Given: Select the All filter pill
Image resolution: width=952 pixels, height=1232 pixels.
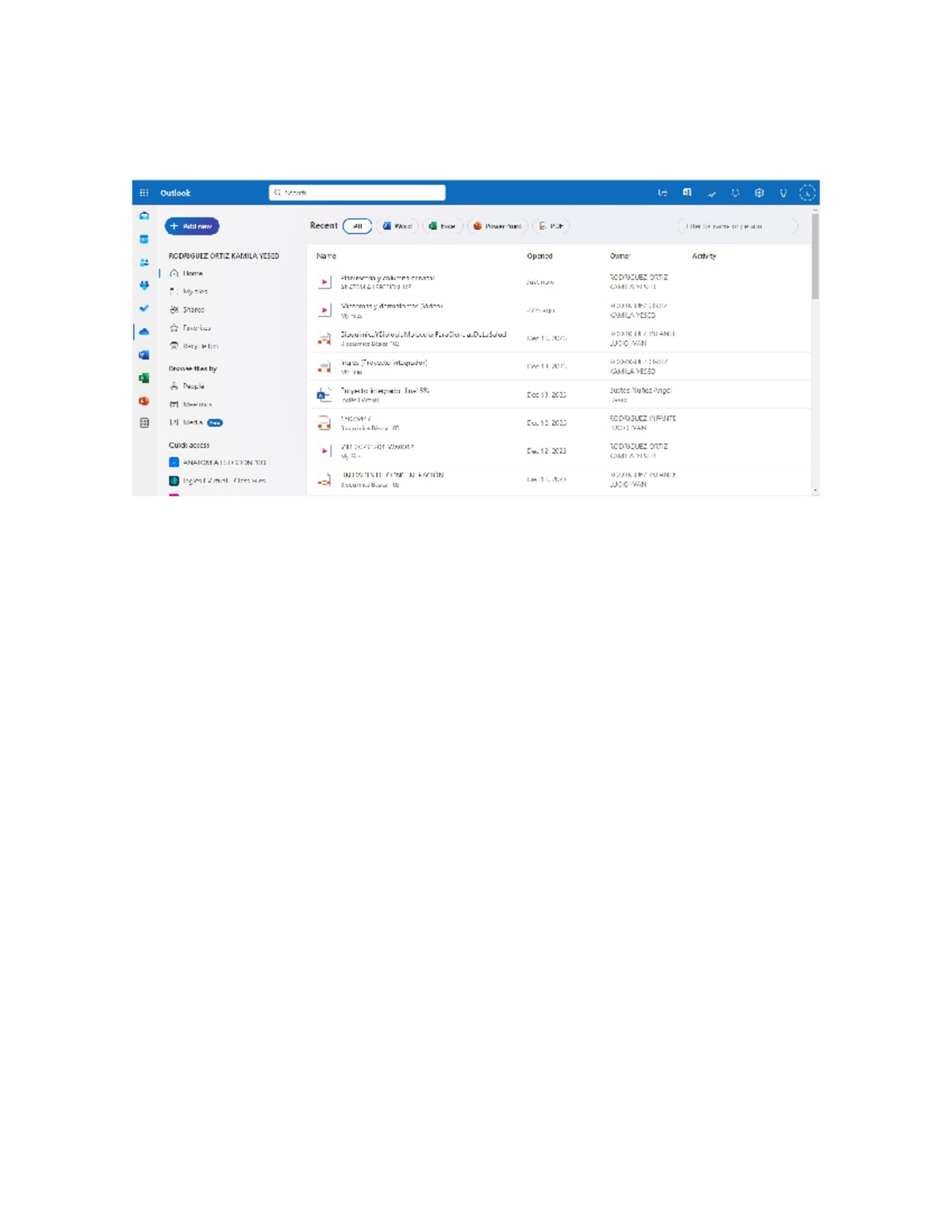Looking at the screenshot, I should click(357, 225).
